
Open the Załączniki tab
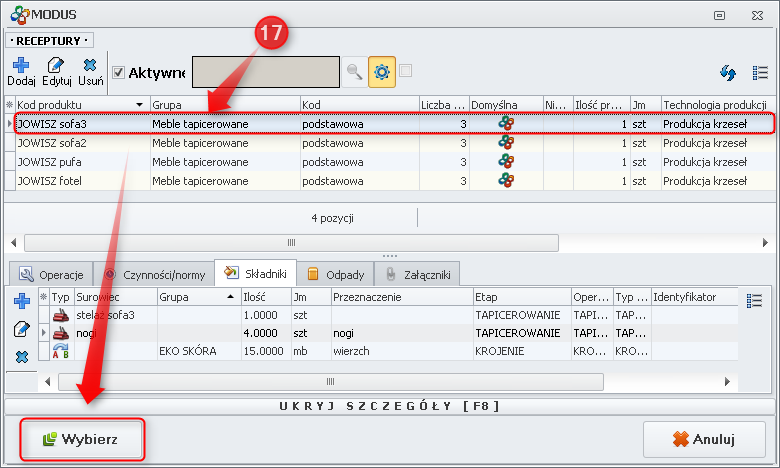[417, 275]
